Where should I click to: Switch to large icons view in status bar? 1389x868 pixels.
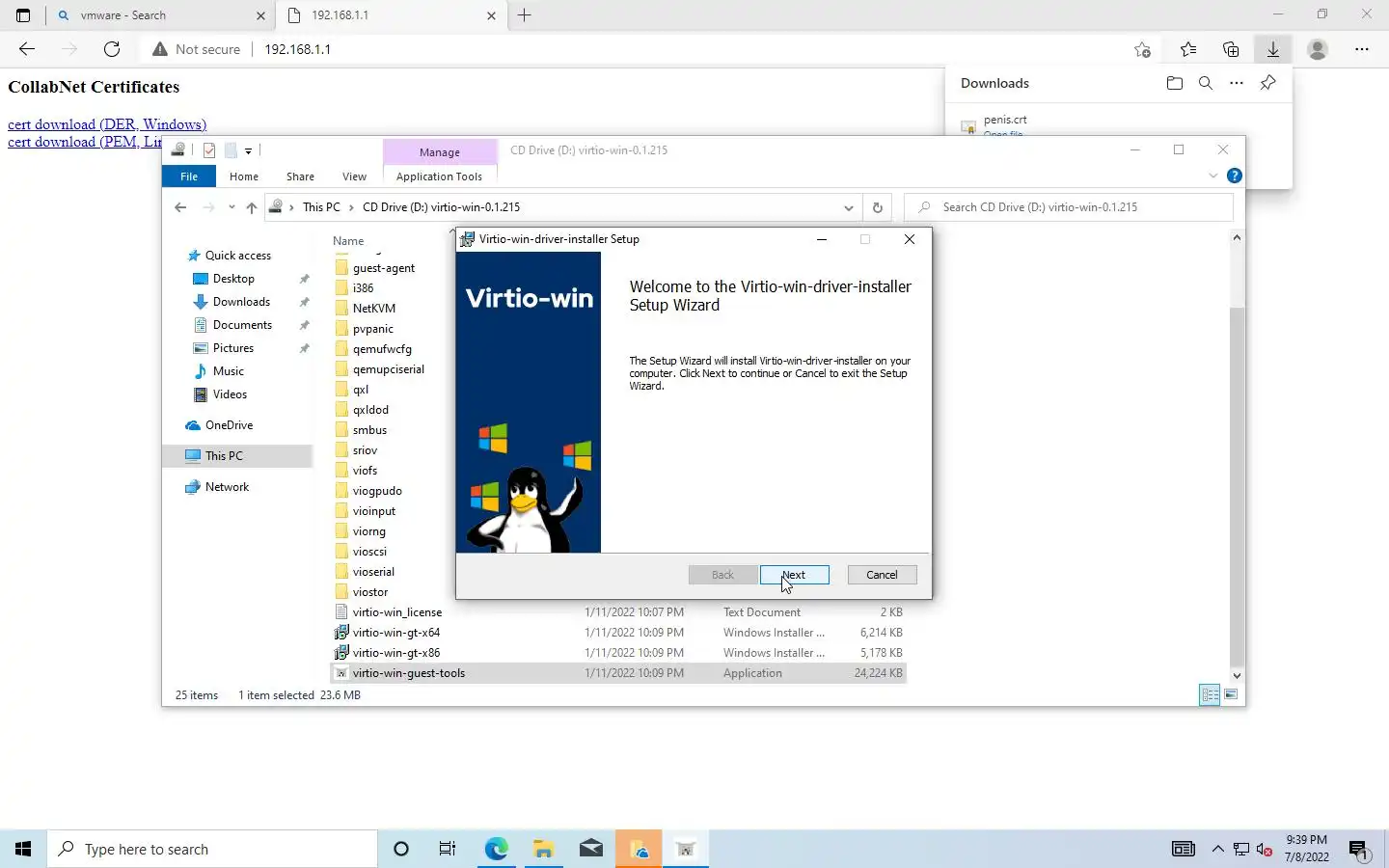pos(1231,694)
